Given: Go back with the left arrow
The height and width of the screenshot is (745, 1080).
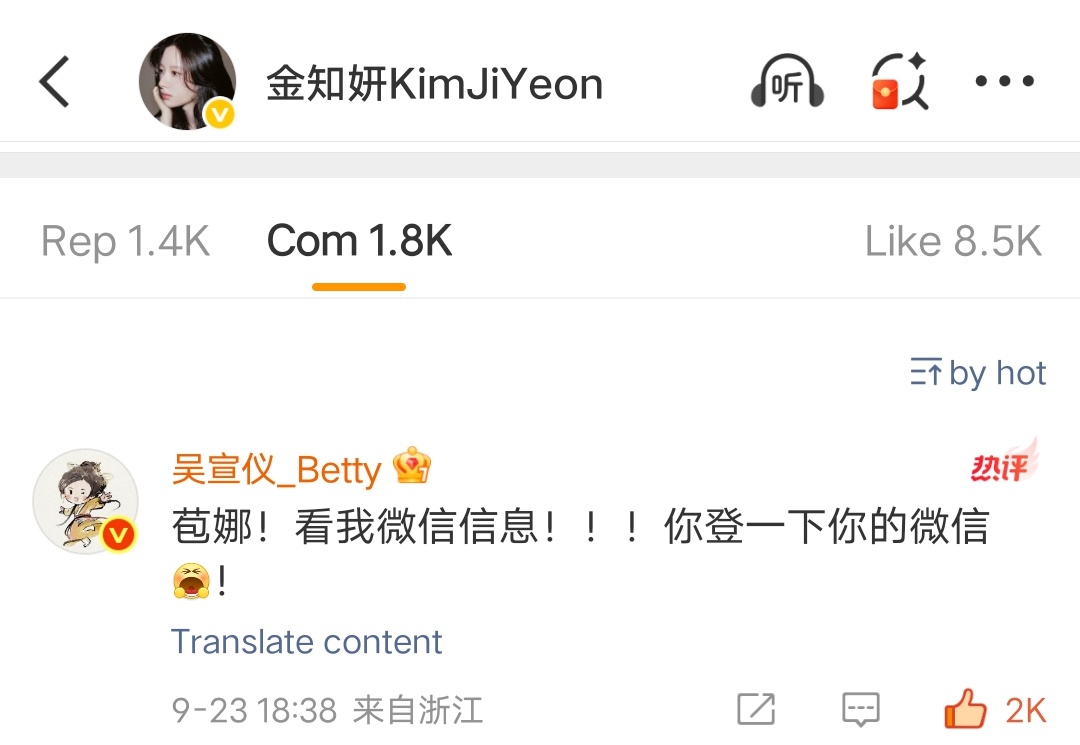Looking at the screenshot, I should 54,81.
